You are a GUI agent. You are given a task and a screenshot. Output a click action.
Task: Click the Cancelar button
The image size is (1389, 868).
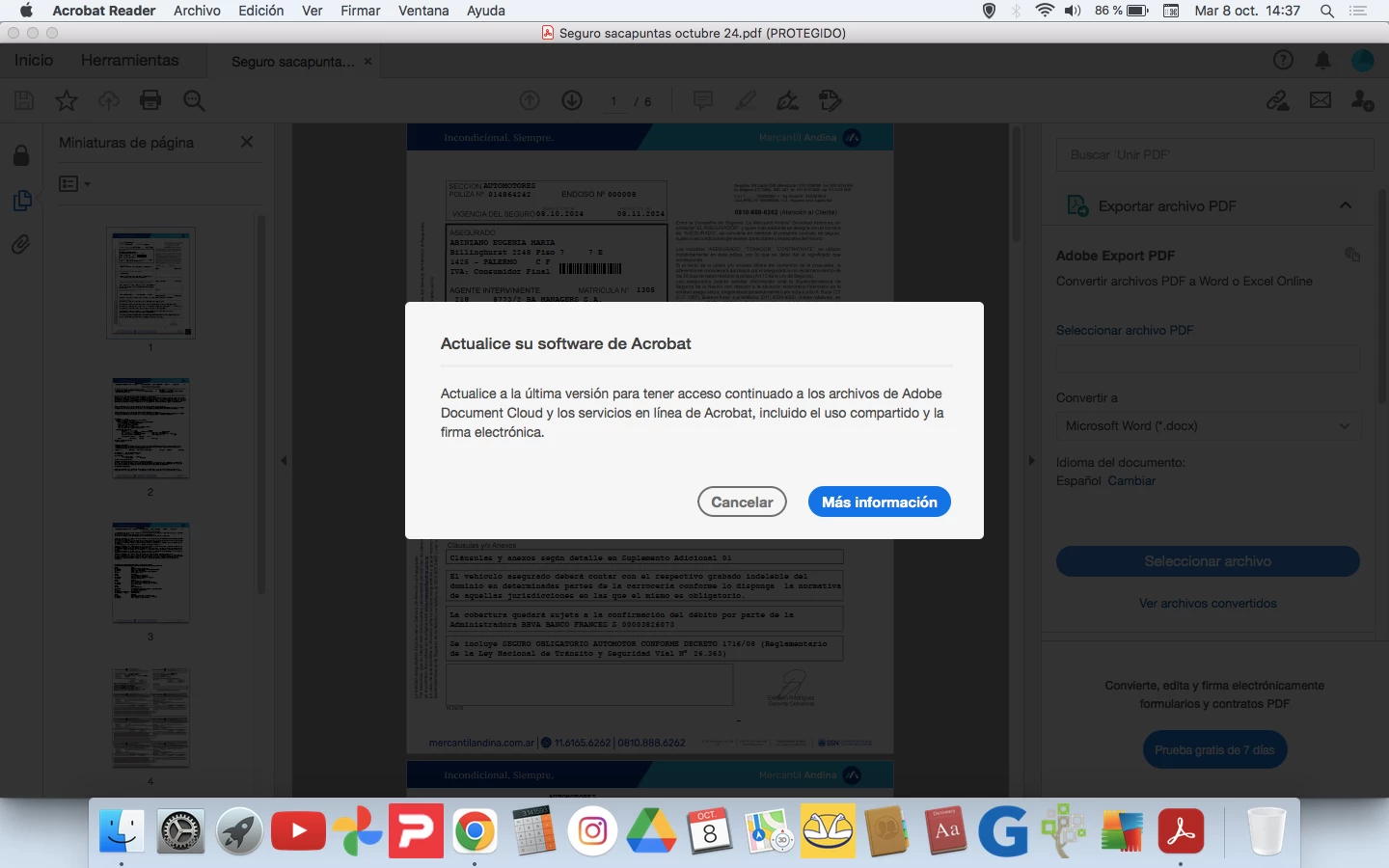click(x=742, y=502)
